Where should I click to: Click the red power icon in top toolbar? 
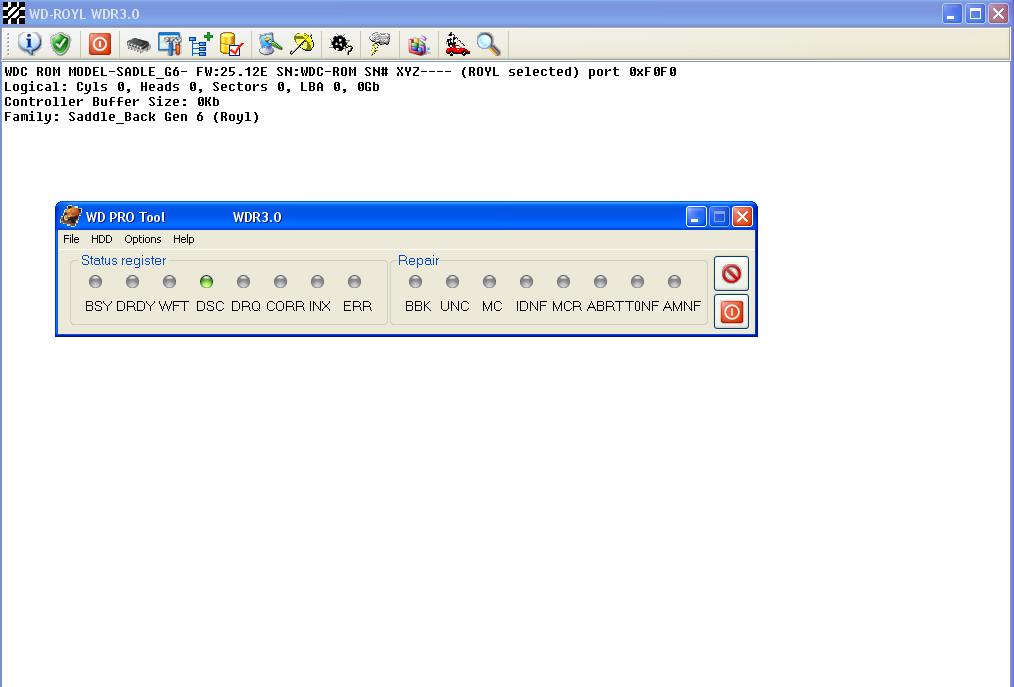click(100, 44)
